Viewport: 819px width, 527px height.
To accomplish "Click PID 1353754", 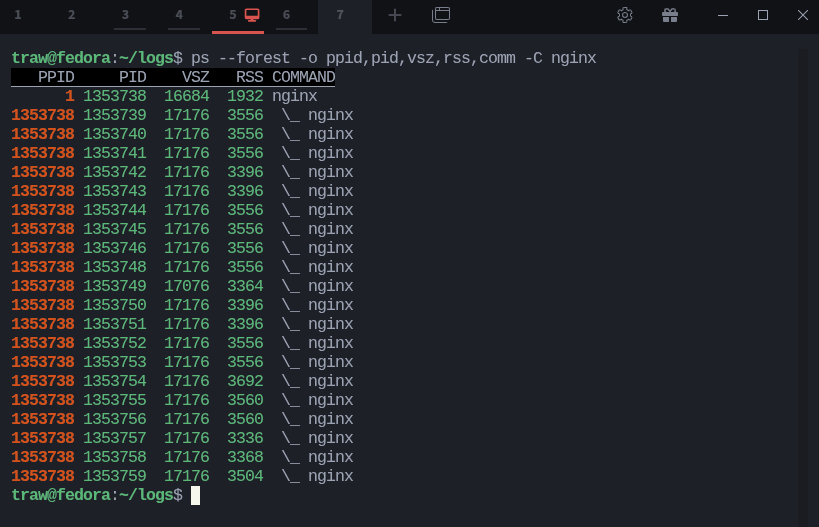I will point(115,381).
